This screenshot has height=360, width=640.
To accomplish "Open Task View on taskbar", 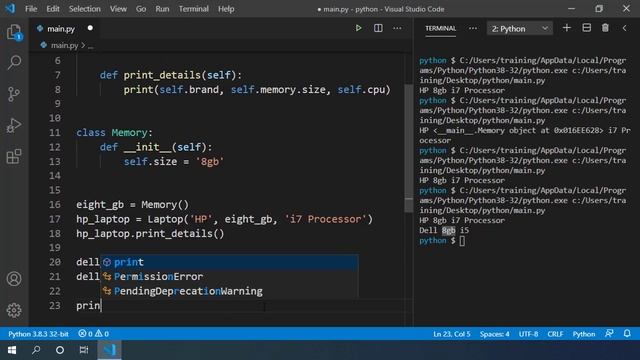I will tap(84, 350).
